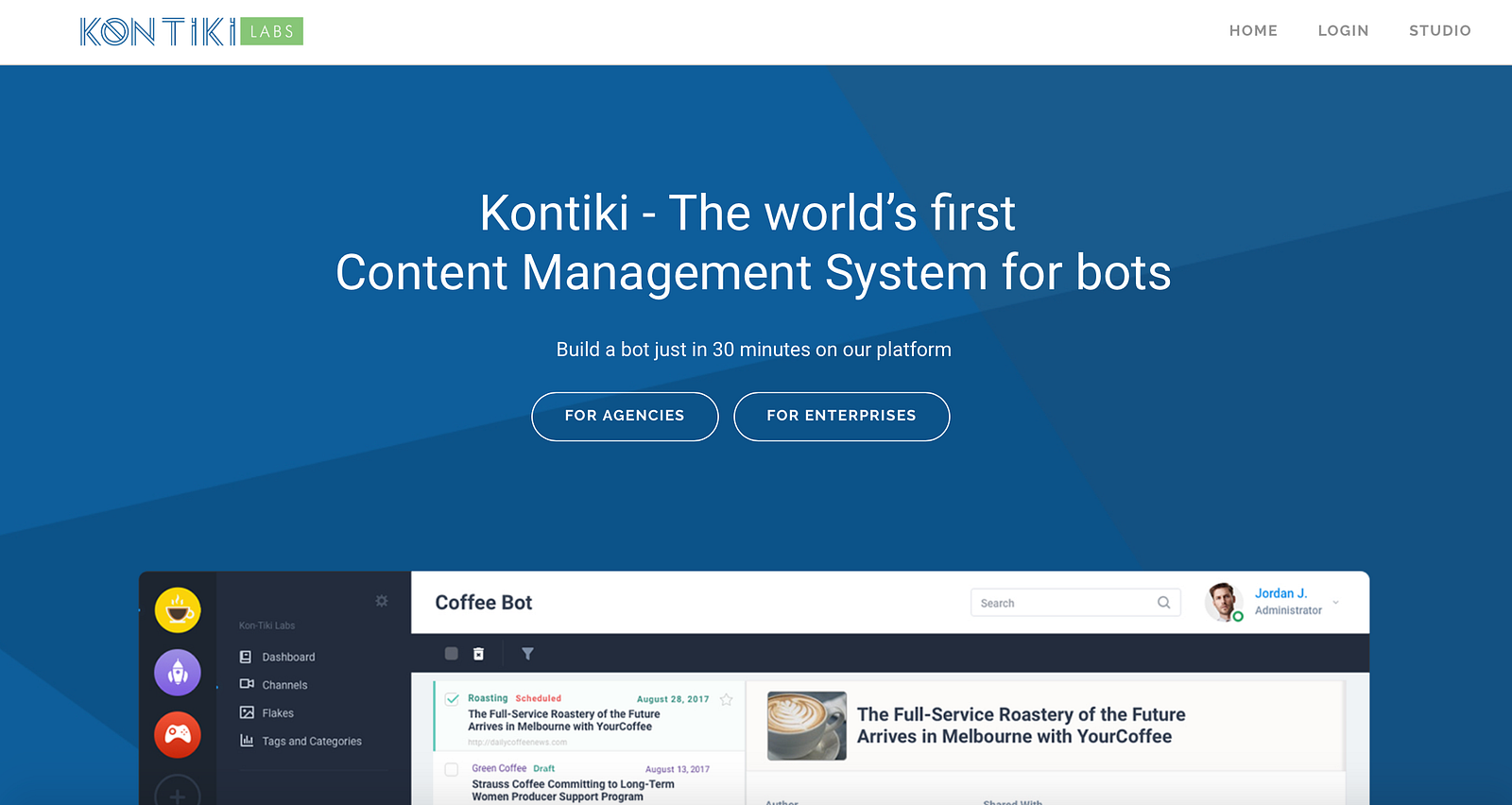Screen dimensions: 1512x805
Task: Toggle the select-all checkbox in the toolbar
Action: click(x=452, y=654)
